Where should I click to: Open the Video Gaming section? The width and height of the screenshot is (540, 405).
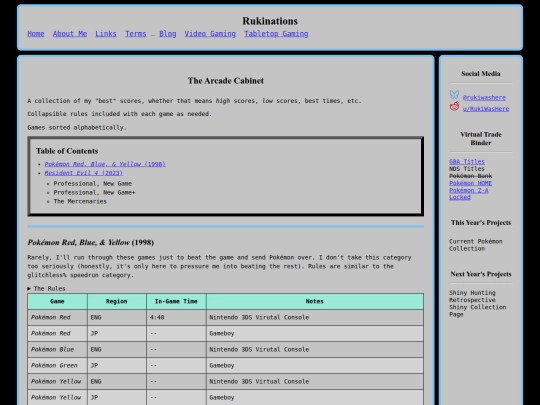pyautogui.click(x=210, y=34)
